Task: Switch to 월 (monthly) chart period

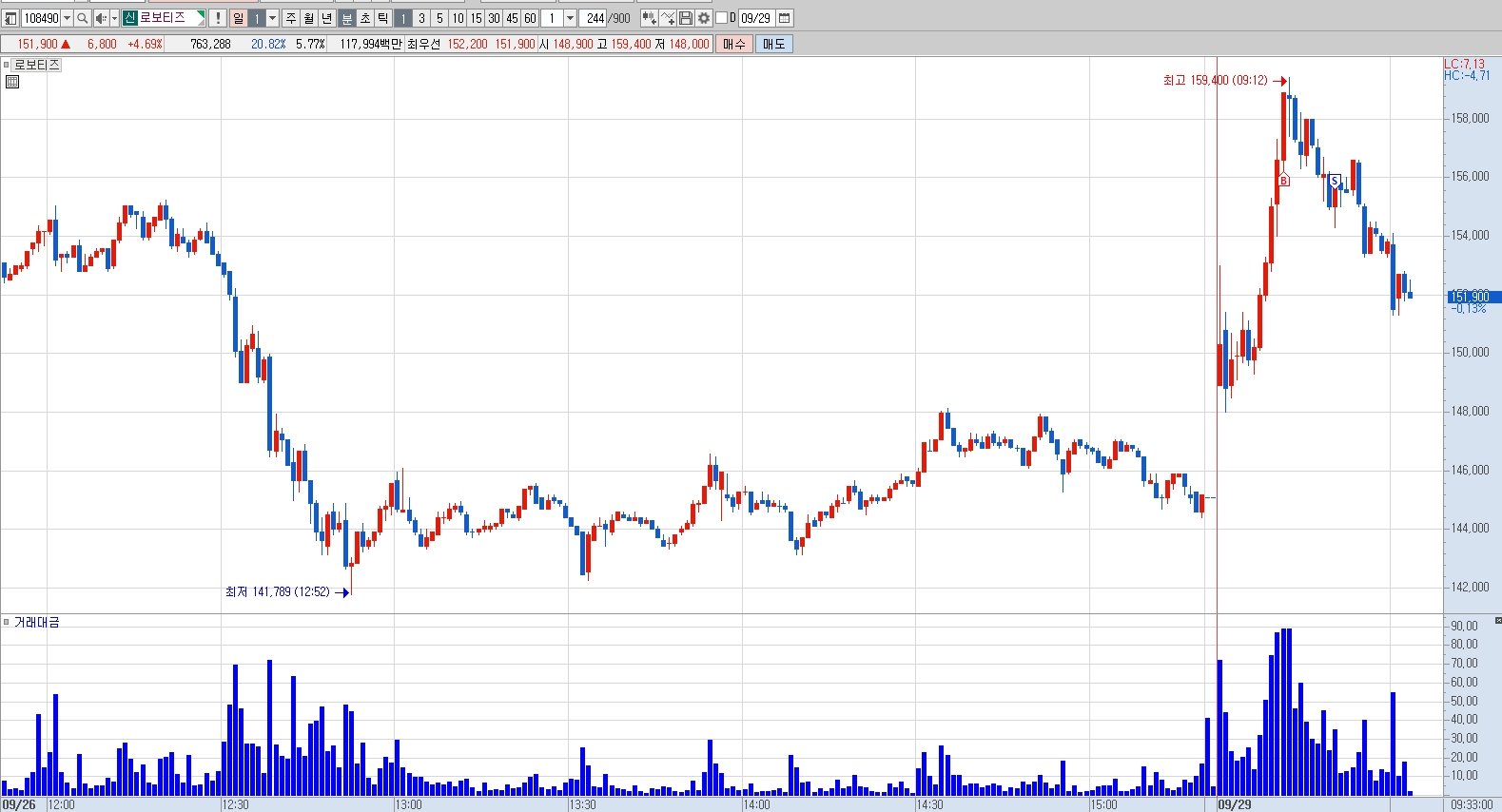Action: [x=309, y=18]
